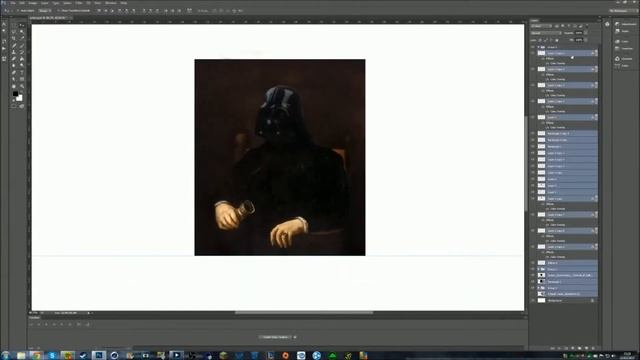640x360 pixels.
Task: Select the Eyedropper tool
Action: coord(22,38)
